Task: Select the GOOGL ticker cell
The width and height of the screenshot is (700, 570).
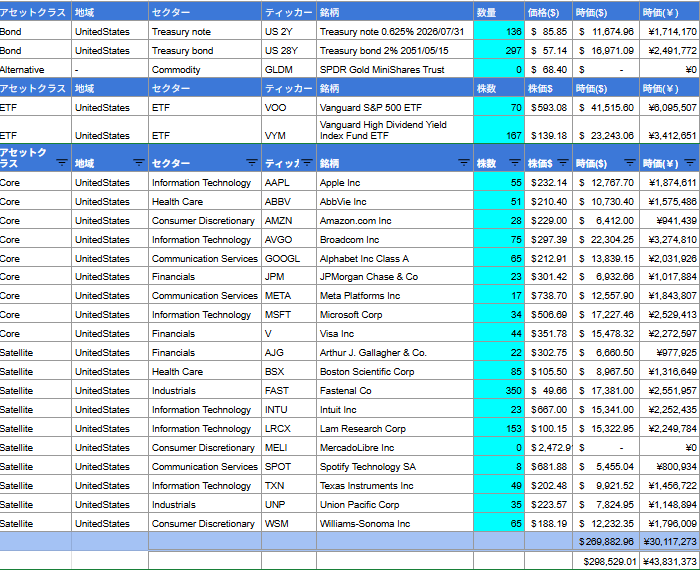Action: coord(289,258)
